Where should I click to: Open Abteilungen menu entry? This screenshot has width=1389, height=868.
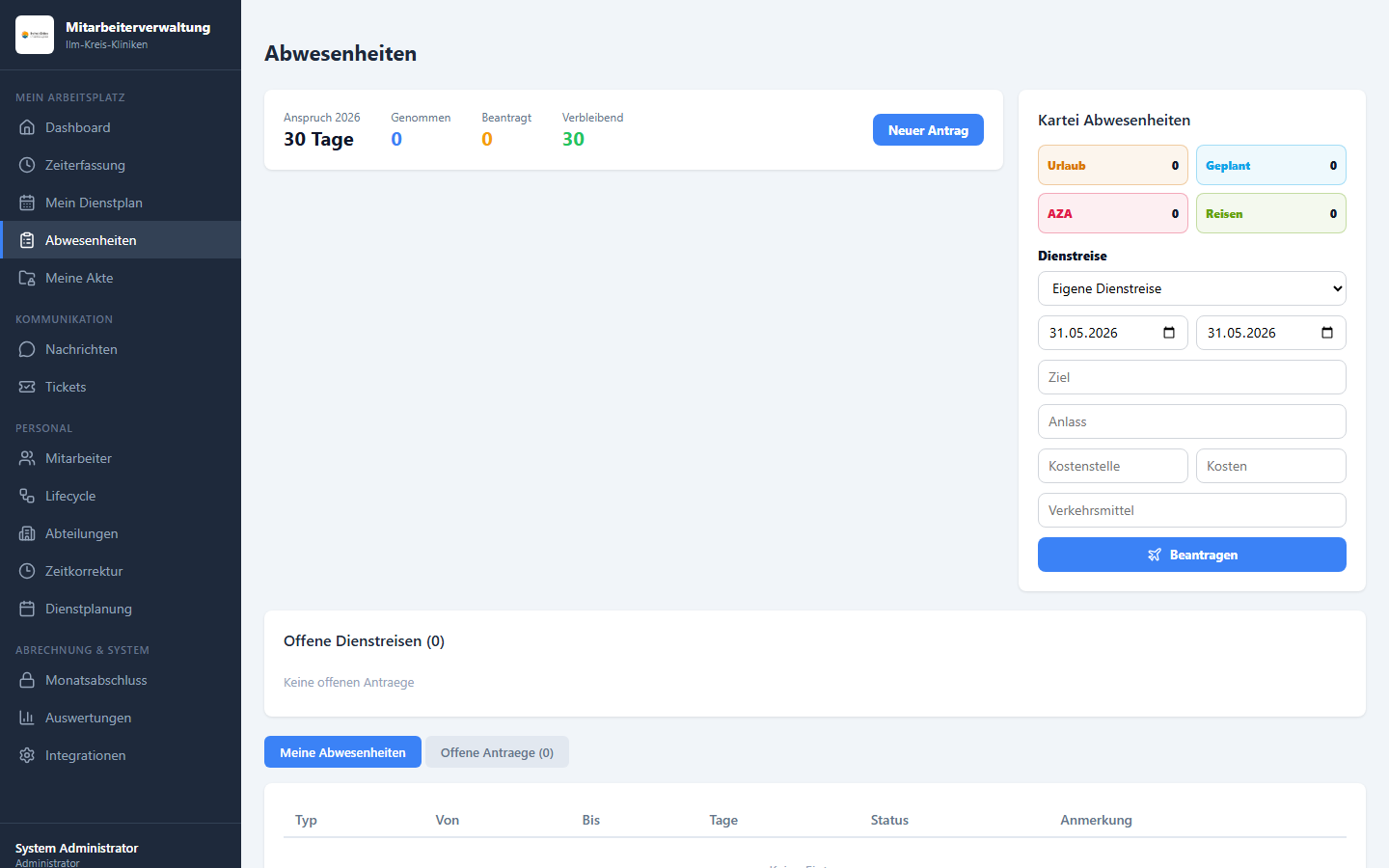click(x=121, y=533)
